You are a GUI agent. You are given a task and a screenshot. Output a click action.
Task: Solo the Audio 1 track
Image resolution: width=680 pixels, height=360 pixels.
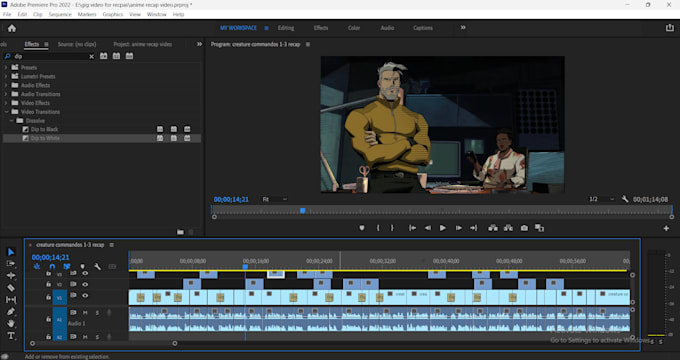(97, 313)
